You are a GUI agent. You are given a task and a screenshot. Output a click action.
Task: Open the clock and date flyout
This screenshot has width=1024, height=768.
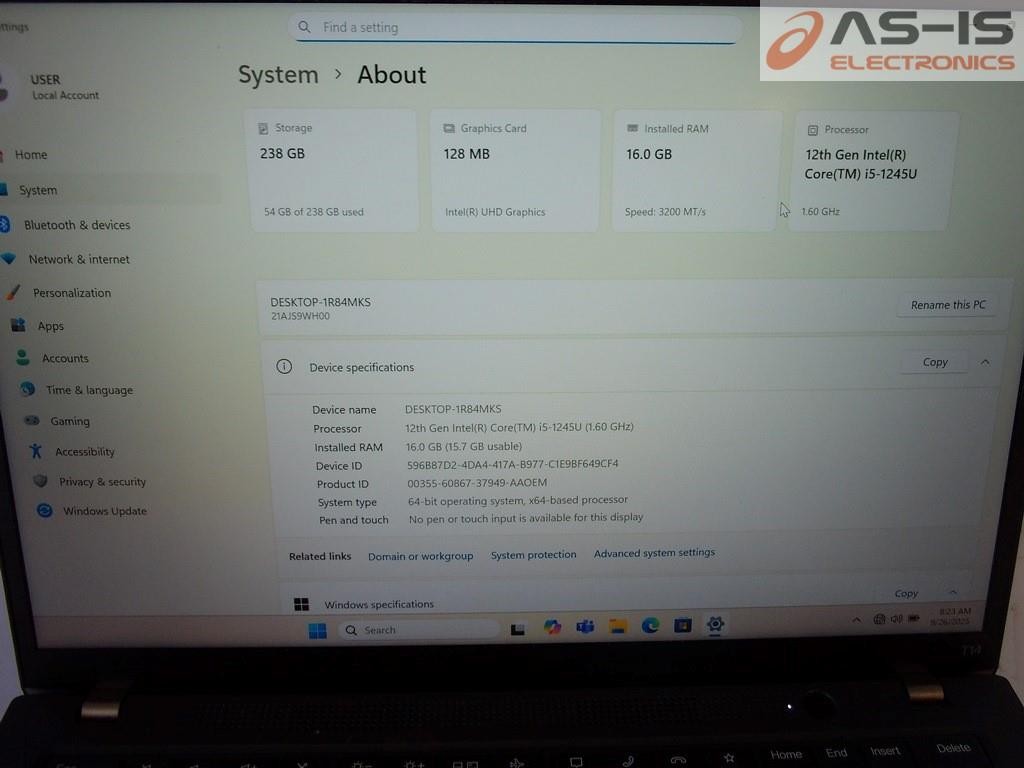950,616
